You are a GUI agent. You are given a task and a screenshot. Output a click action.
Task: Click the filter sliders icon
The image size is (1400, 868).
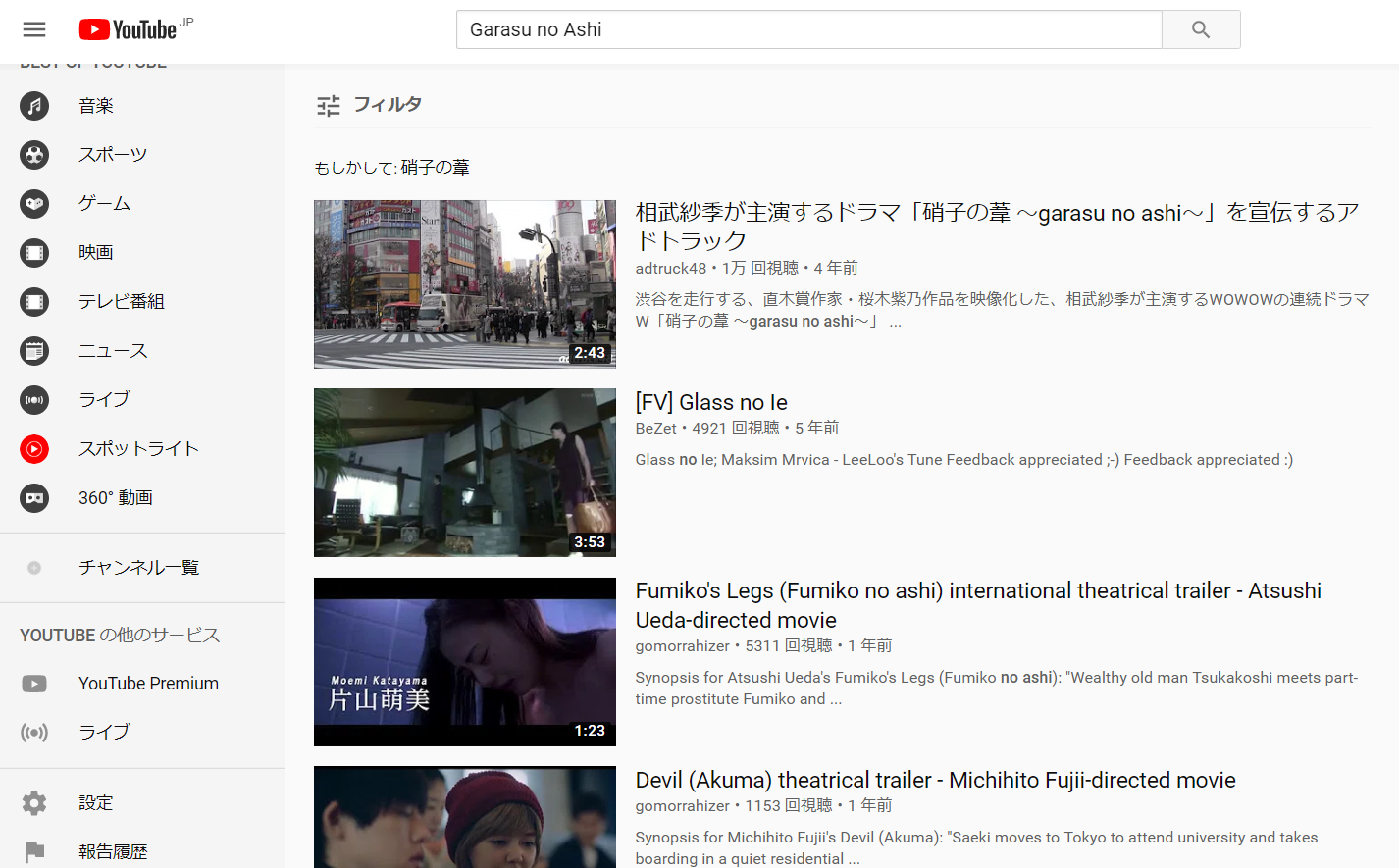(329, 105)
